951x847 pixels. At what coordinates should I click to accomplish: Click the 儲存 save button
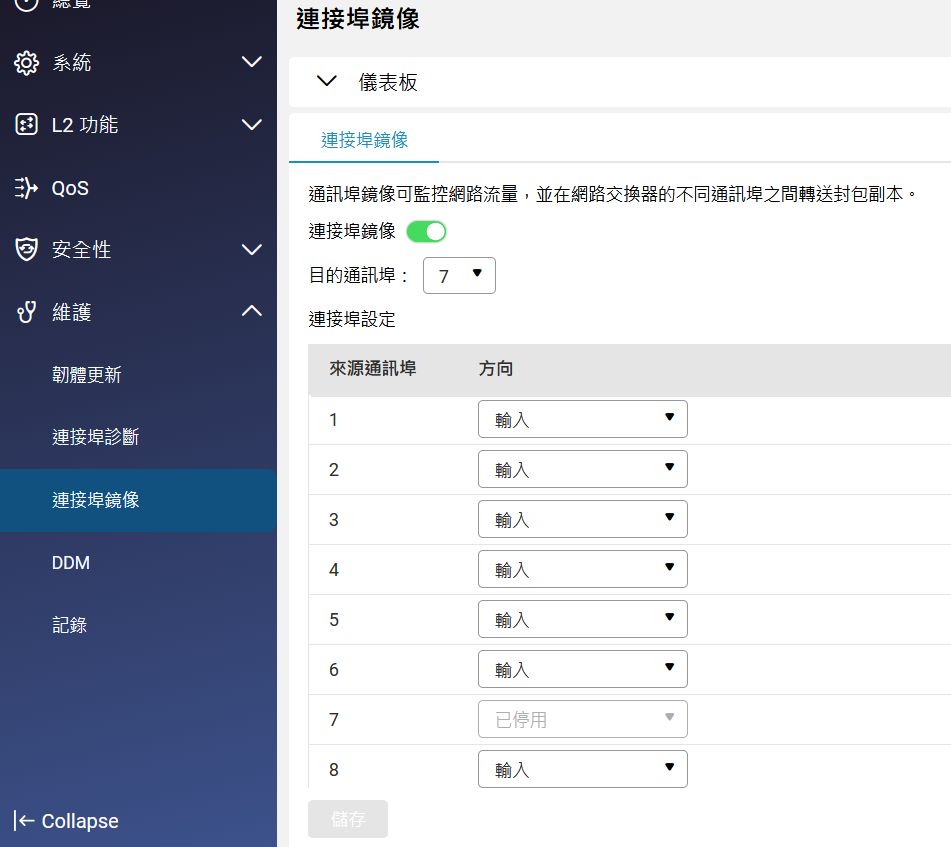pos(348,819)
